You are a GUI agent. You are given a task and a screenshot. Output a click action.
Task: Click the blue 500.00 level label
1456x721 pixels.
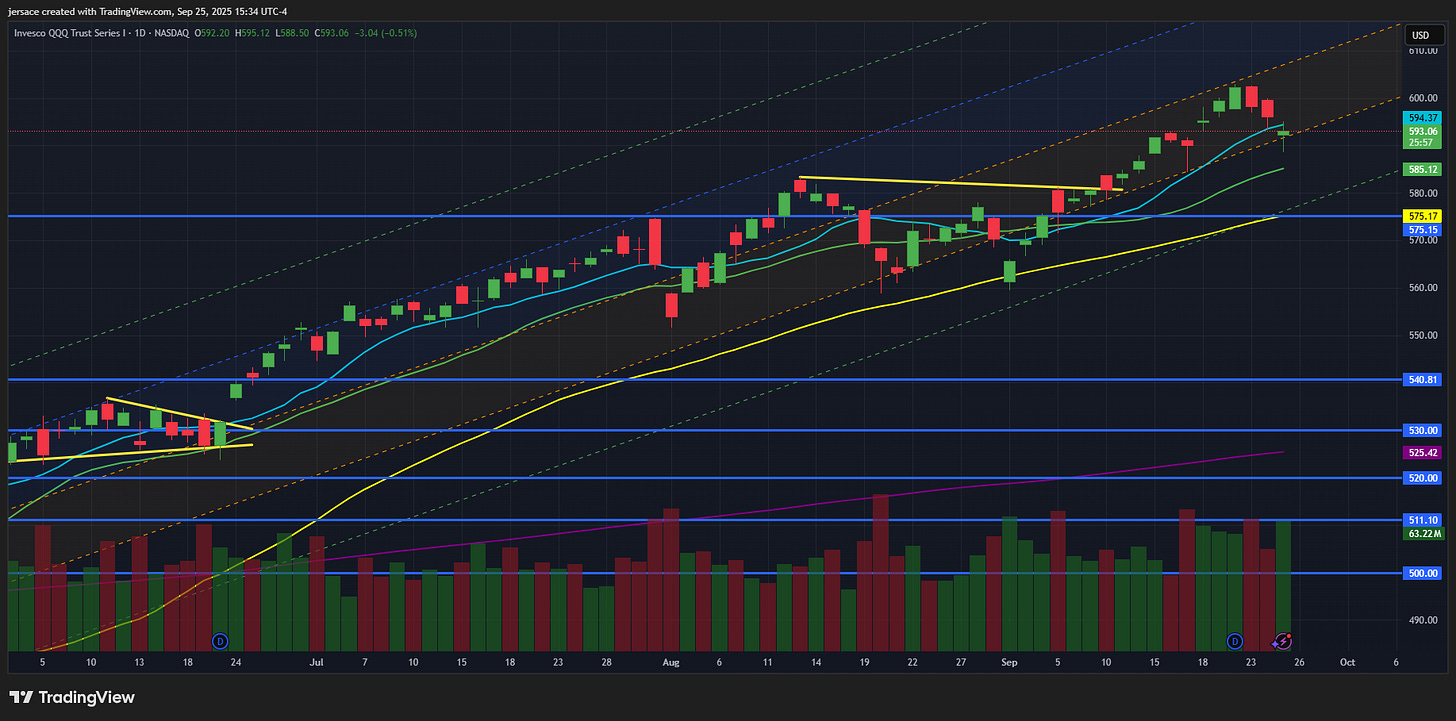point(1422,573)
